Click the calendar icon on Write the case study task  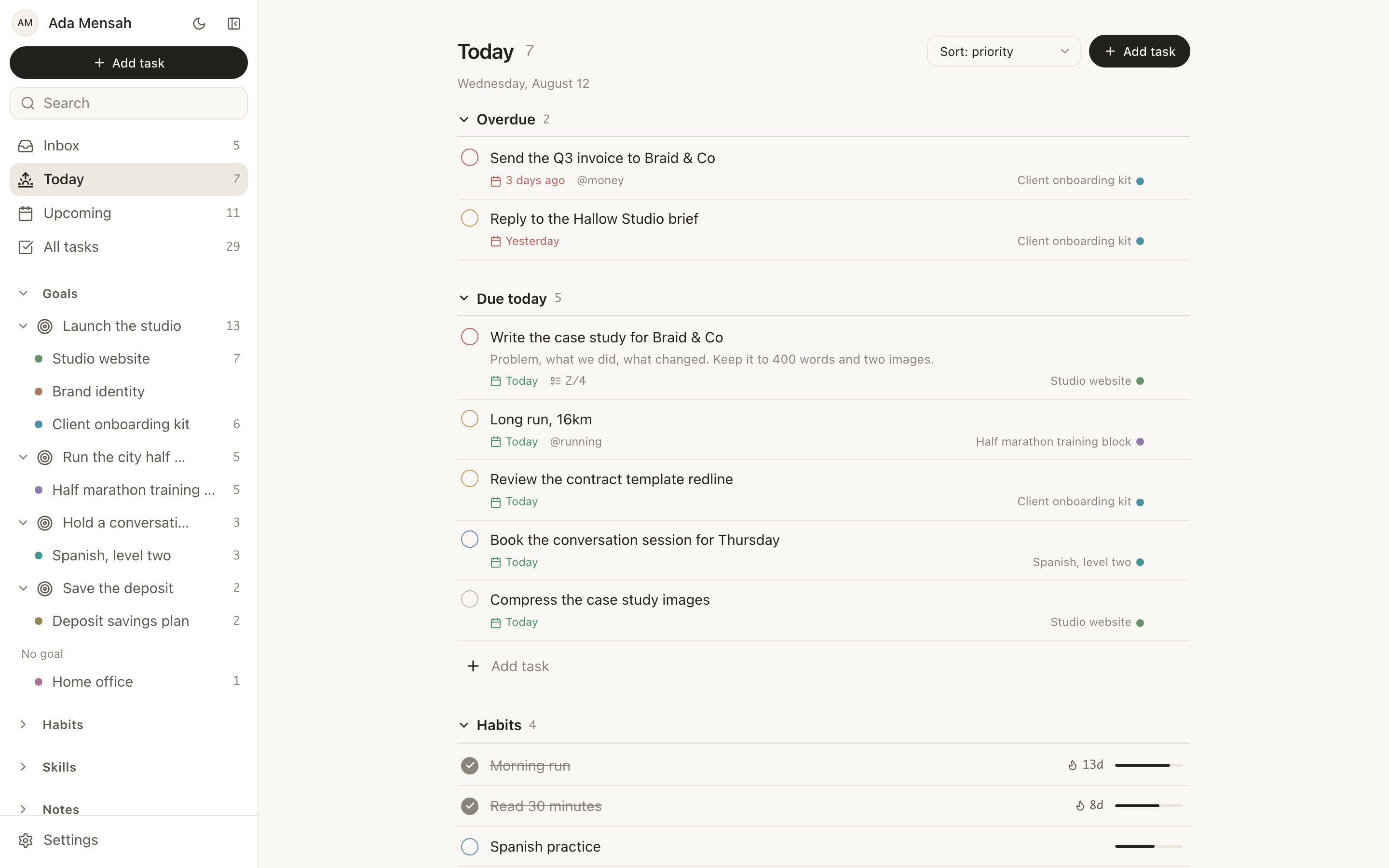coord(496,381)
